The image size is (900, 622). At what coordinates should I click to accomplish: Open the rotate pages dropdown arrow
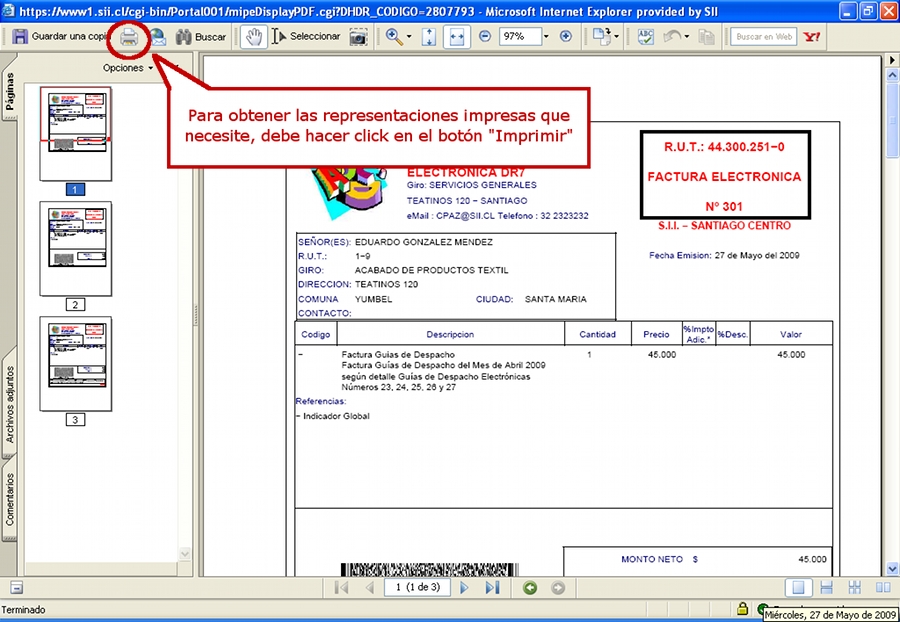coord(616,37)
